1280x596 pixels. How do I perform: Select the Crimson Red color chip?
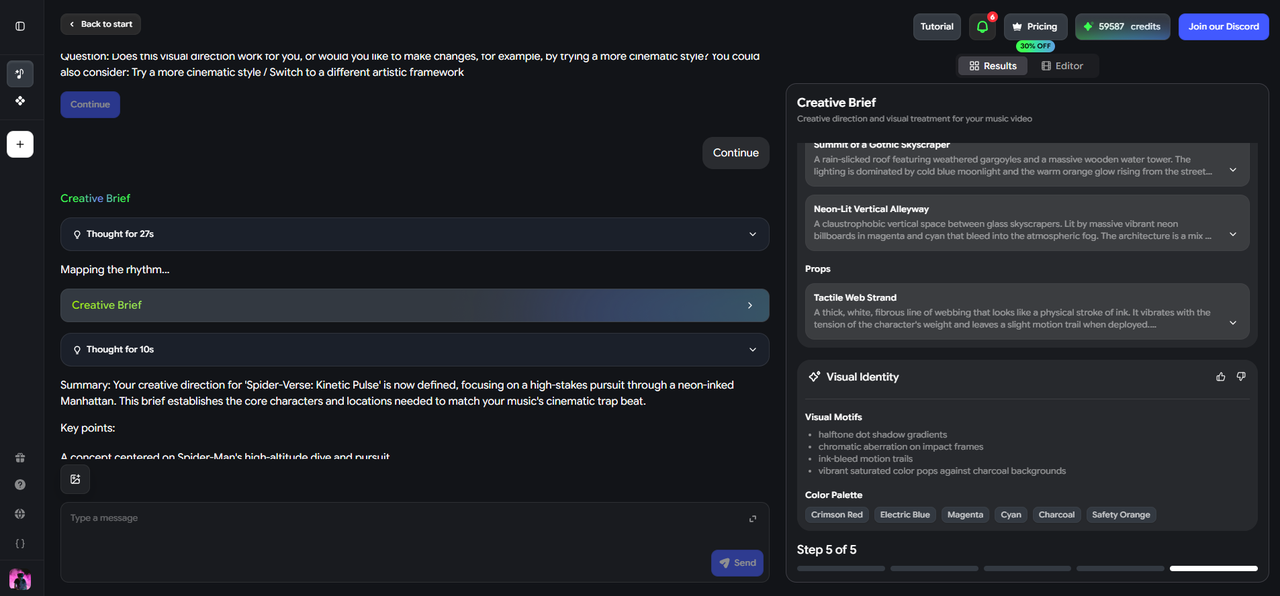click(x=837, y=515)
